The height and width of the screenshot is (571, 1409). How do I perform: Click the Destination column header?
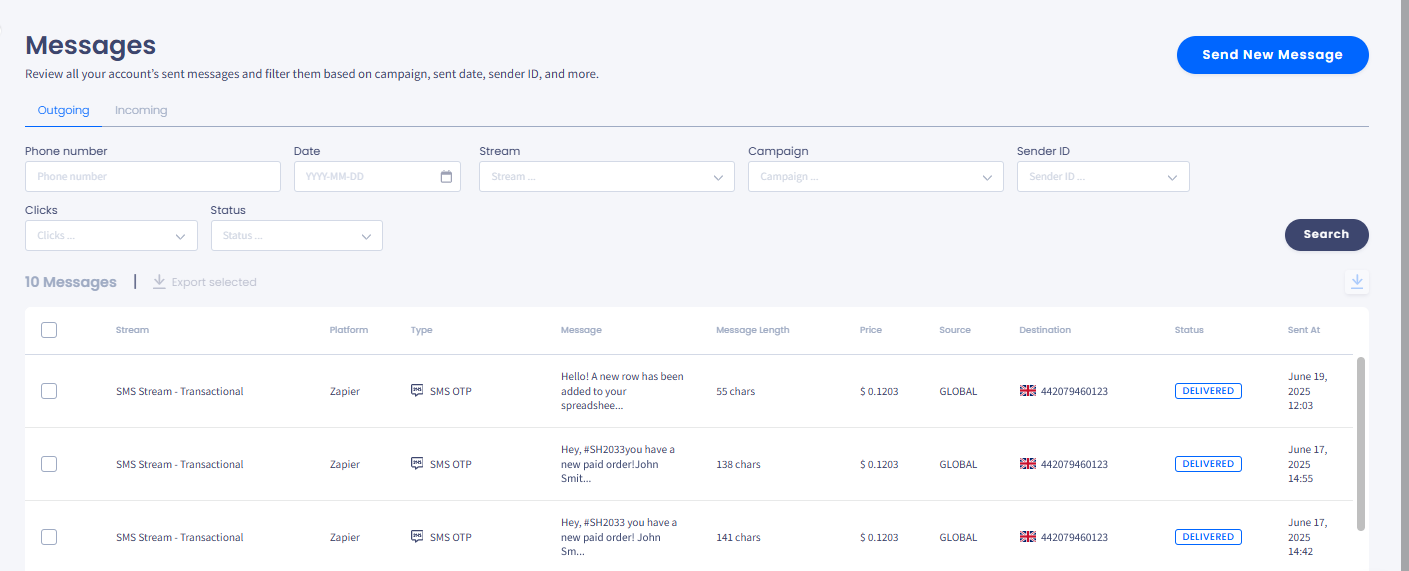tap(1045, 330)
